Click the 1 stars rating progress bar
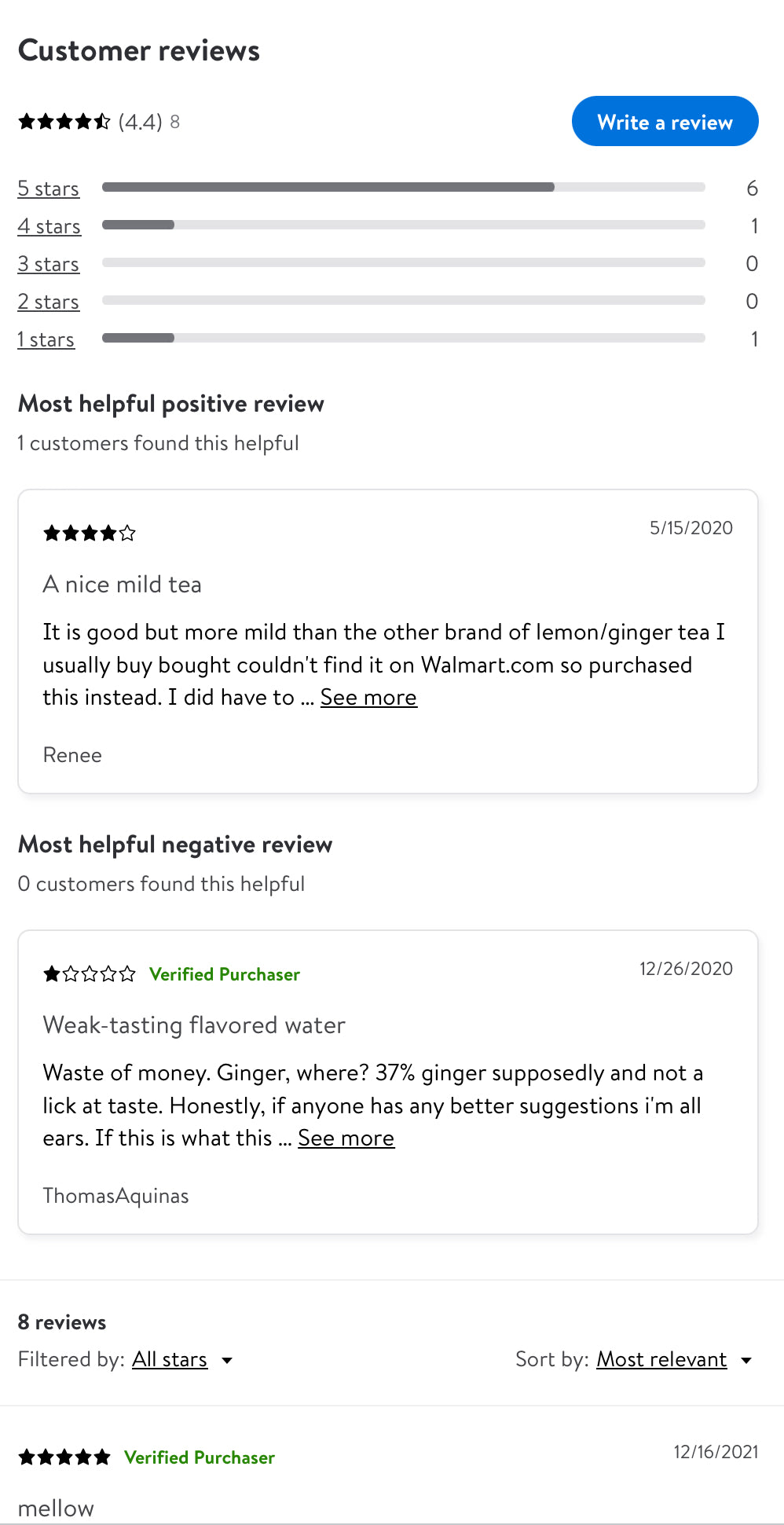Screen dimensions: 784x1525 point(403,339)
